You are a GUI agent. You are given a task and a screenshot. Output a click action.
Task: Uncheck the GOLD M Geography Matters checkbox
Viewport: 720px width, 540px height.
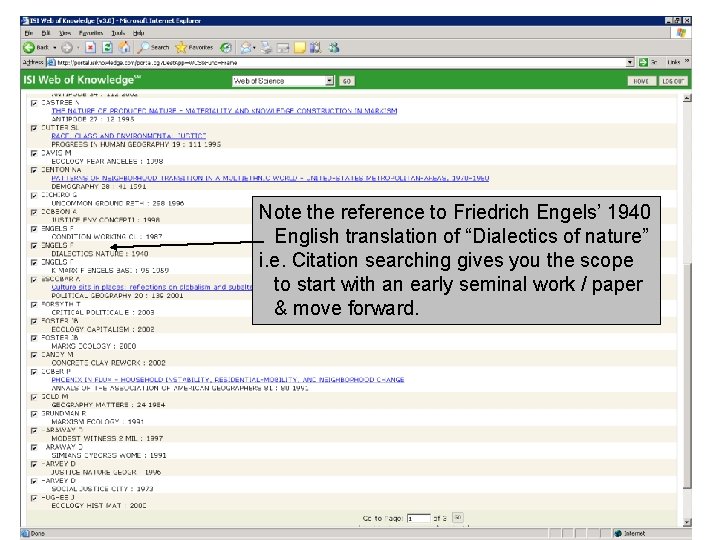coord(34,397)
